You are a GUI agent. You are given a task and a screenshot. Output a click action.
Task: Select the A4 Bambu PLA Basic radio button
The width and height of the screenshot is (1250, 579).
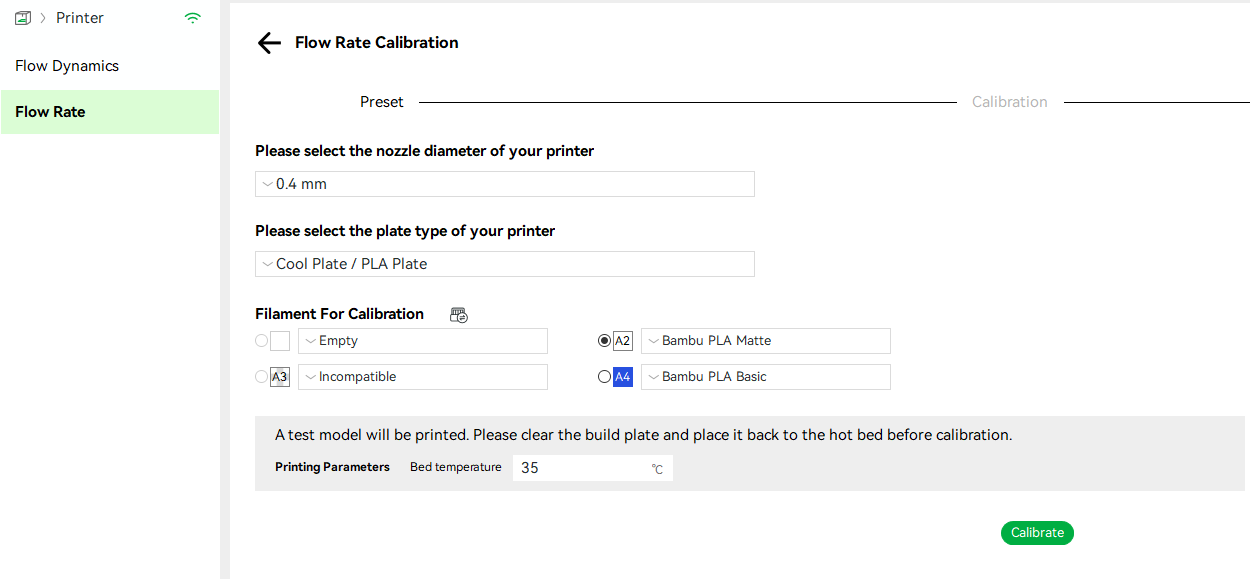(x=604, y=377)
